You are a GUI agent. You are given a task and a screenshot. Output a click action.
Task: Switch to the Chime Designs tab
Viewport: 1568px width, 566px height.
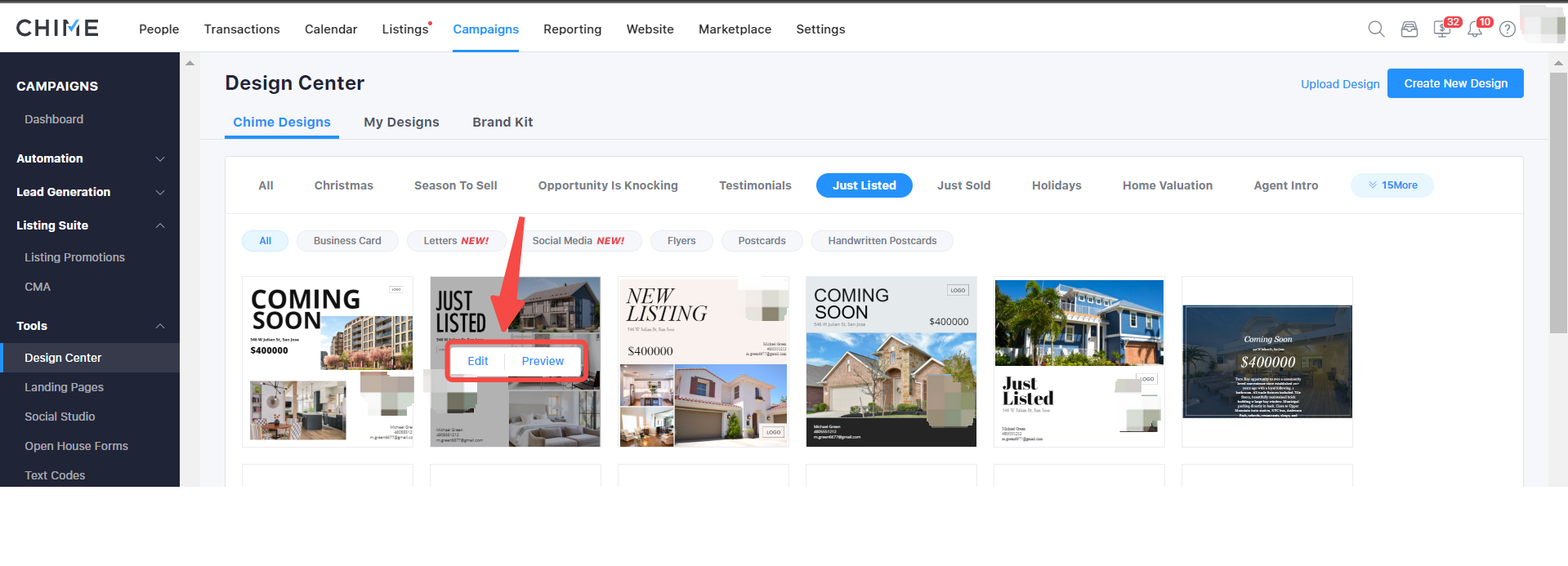coord(282,122)
